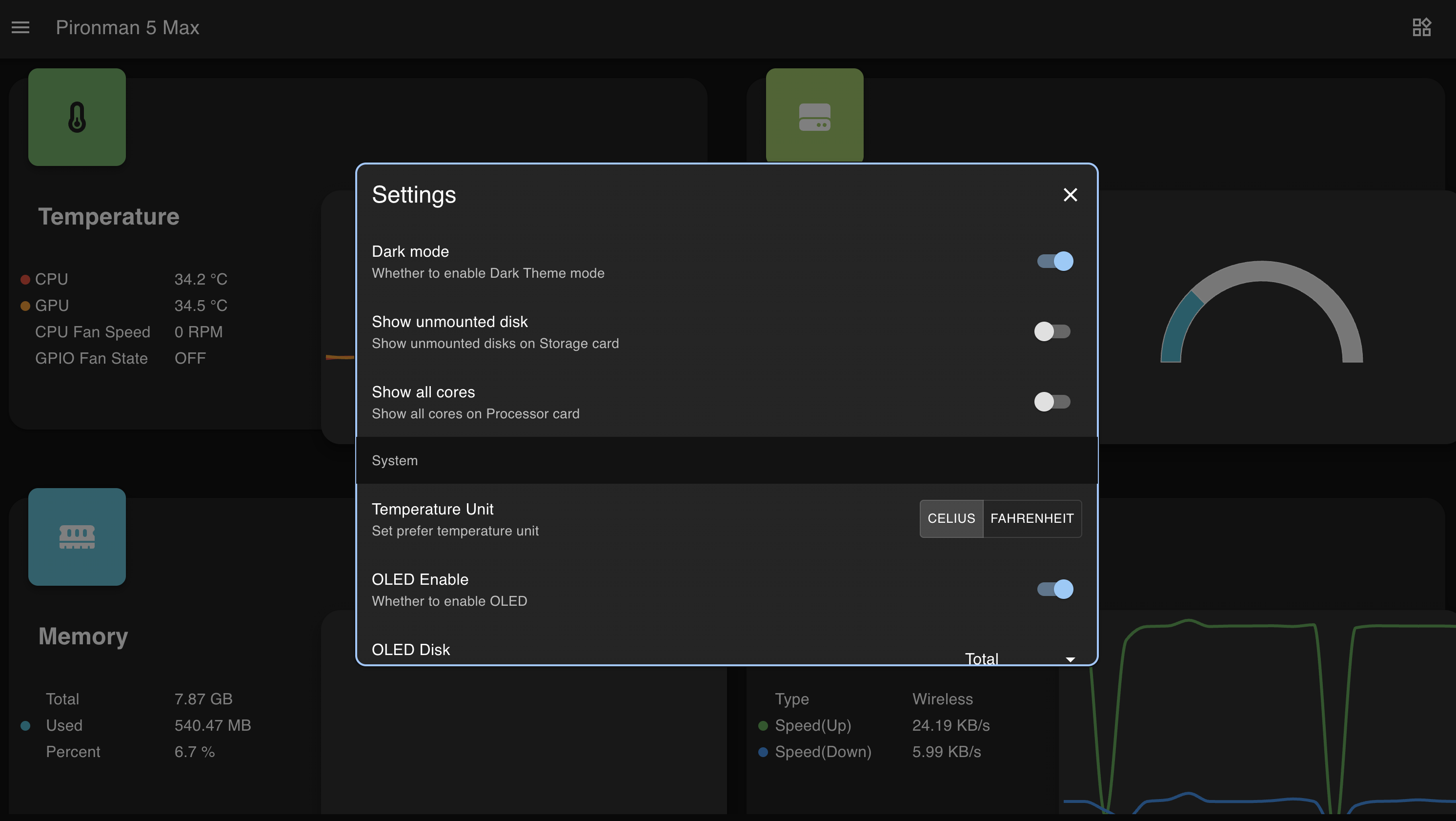Enable Show unmounted disk toggle
The image size is (1456, 821).
[x=1052, y=331]
